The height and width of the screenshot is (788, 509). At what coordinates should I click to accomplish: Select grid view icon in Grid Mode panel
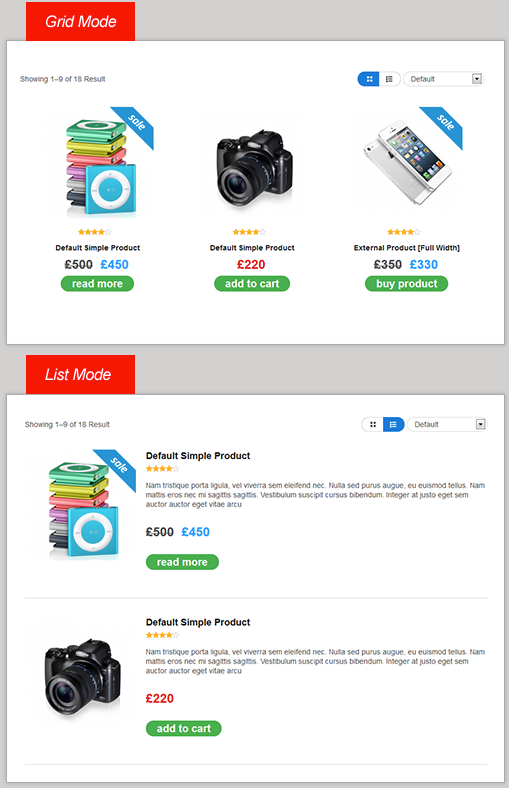pos(369,79)
